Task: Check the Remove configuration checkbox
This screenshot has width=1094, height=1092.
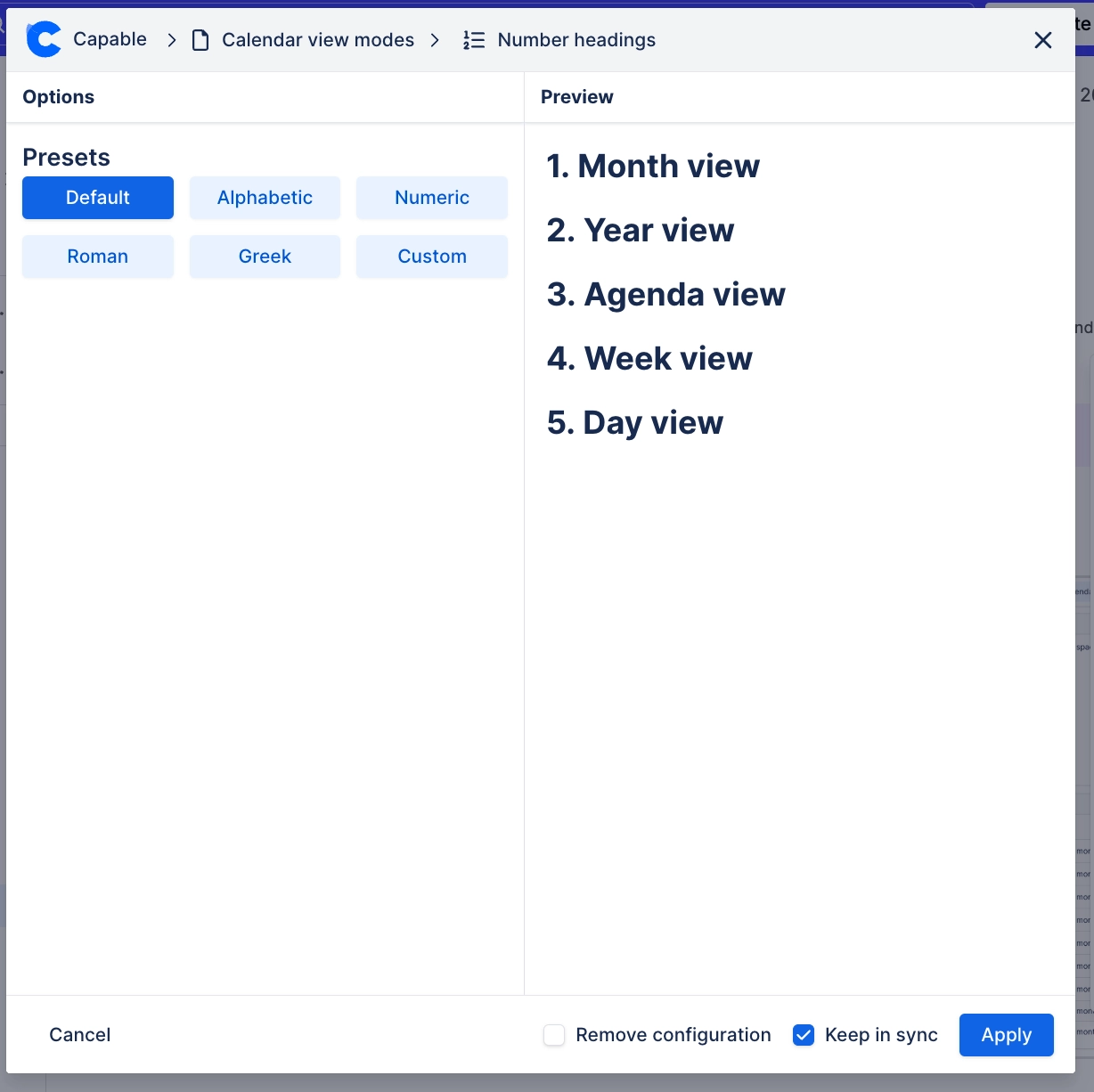Action: 553,1035
